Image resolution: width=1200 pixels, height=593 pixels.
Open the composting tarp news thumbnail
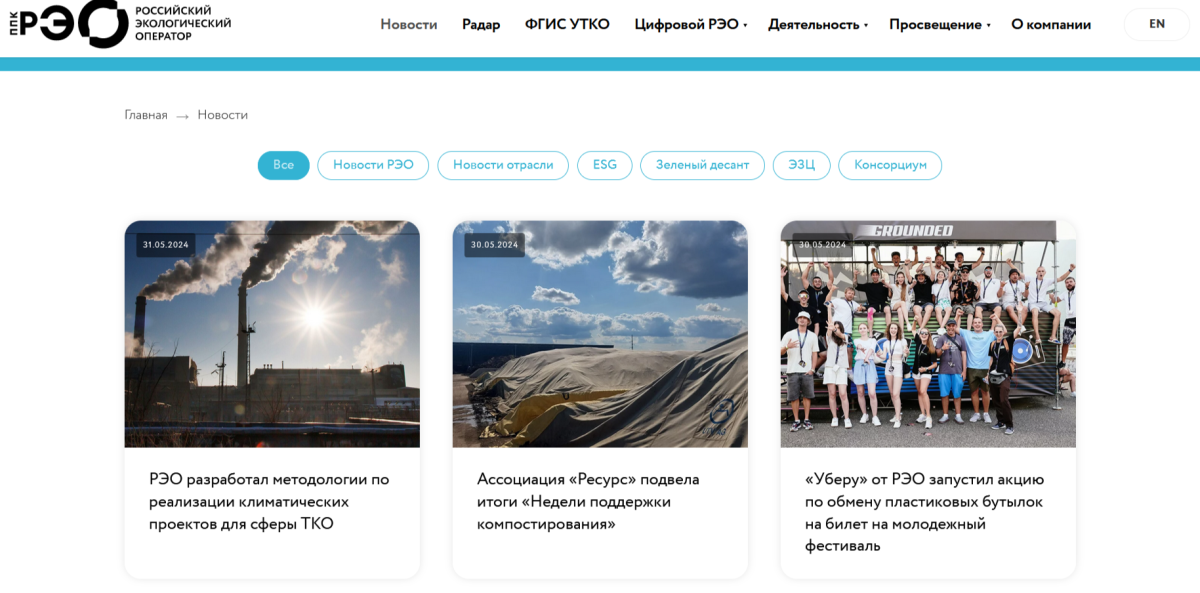tap(600, 334)
